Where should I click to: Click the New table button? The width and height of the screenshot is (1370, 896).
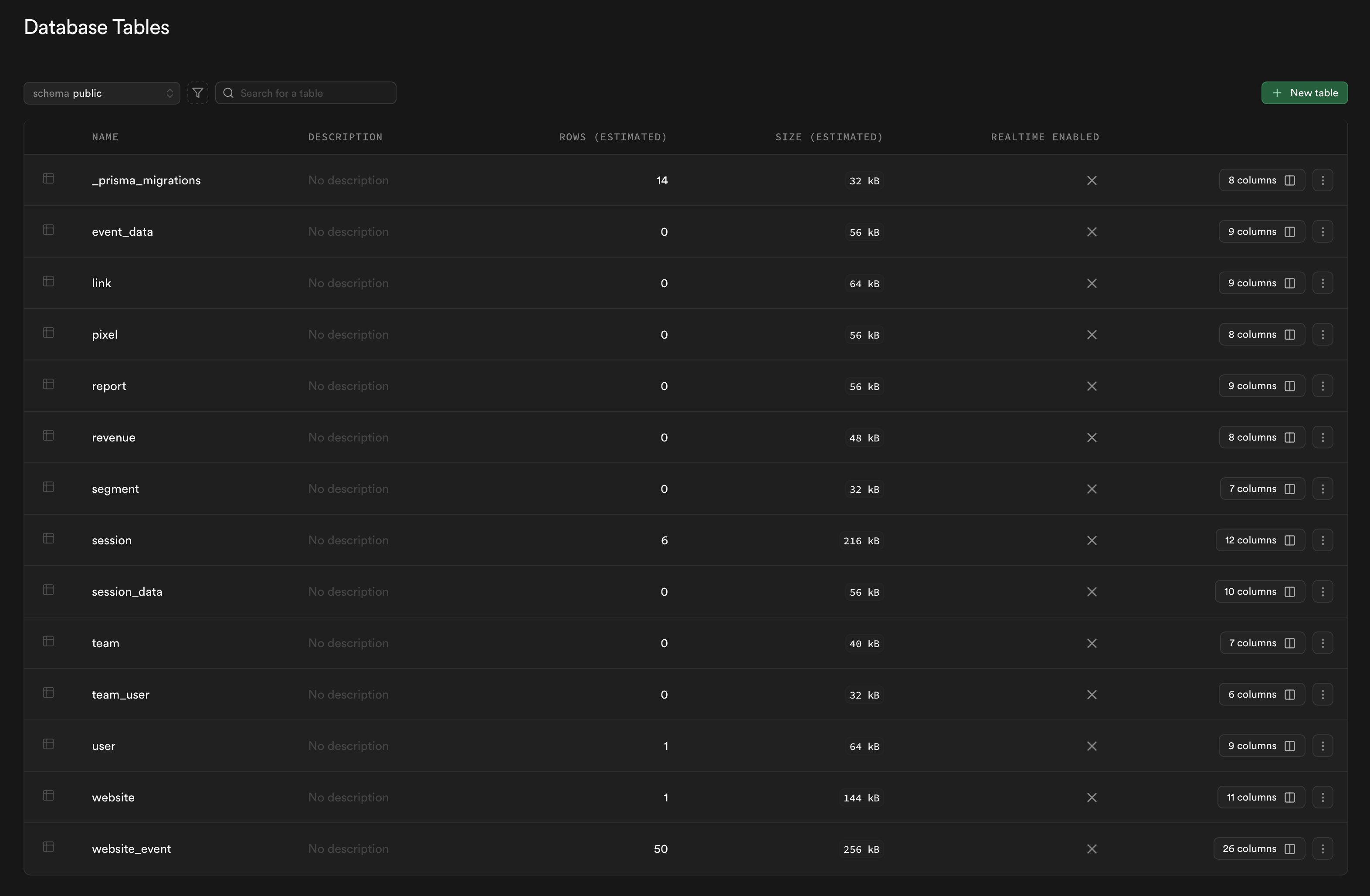[x=1304, y=93]
